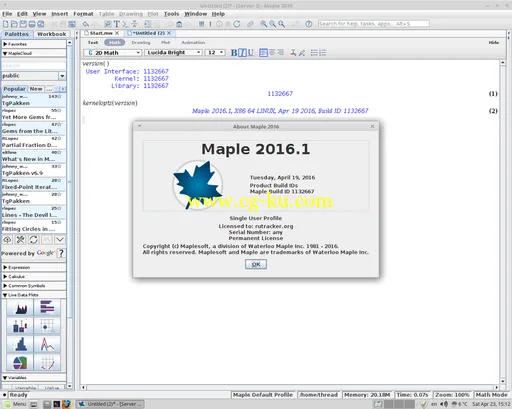This screenshot has width=512, height=409.
Task: Open MapleCloud help question mark button
Action: pos(61,253)
